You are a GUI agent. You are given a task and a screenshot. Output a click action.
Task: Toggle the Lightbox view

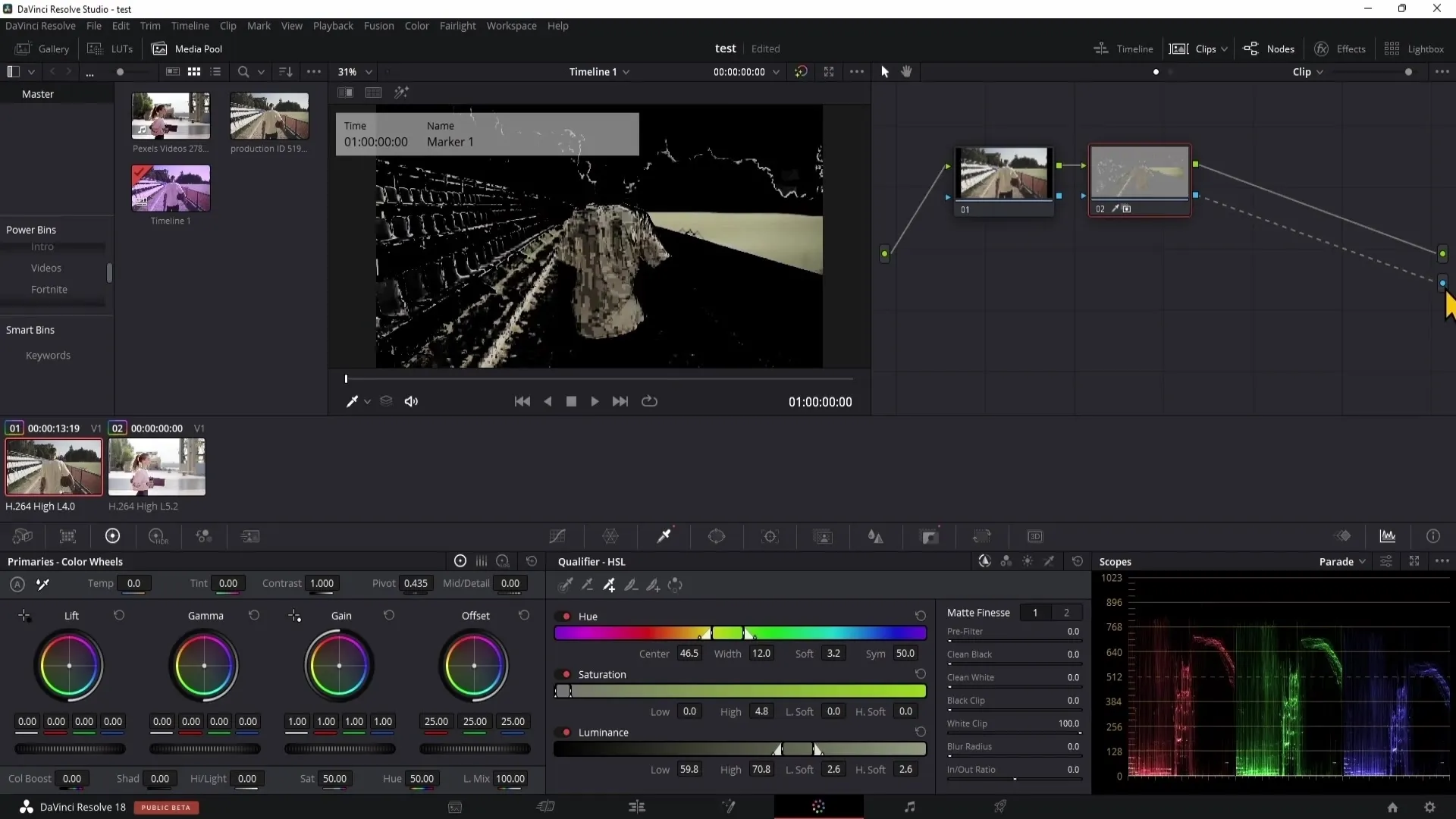click(1414, 49)
